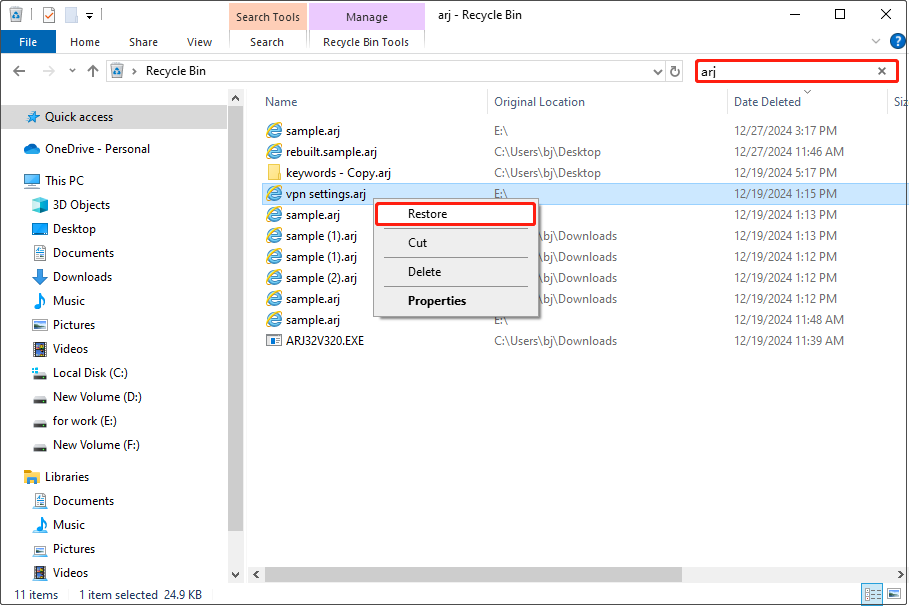Click the Recycle Bin address bar icon

click(117, 71)
